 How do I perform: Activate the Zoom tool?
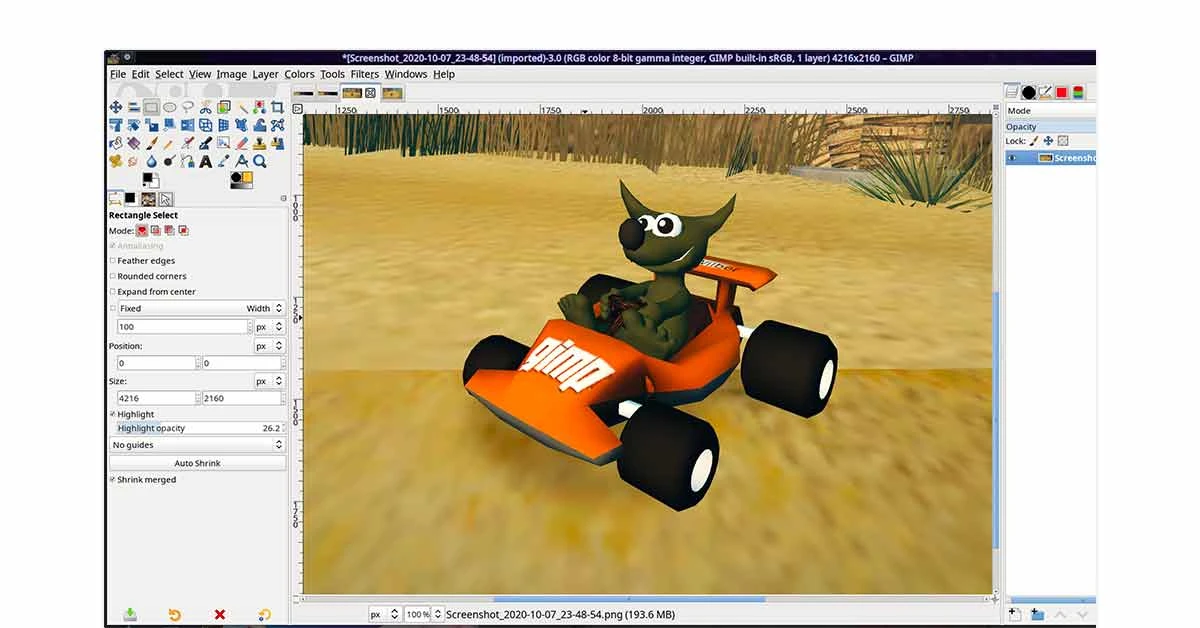[259, 161]
